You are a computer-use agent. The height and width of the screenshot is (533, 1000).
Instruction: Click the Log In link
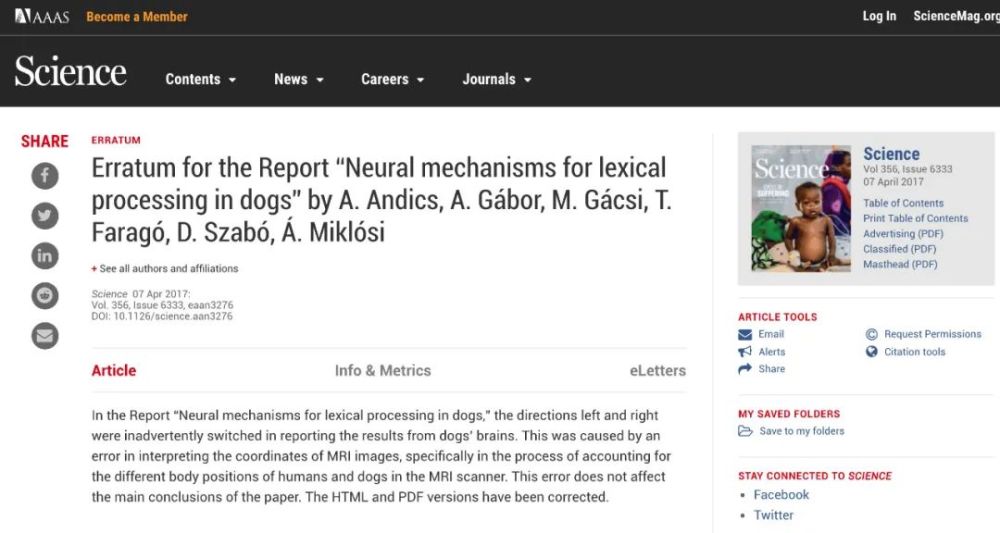pyautogui.click(x=879, y=16)
